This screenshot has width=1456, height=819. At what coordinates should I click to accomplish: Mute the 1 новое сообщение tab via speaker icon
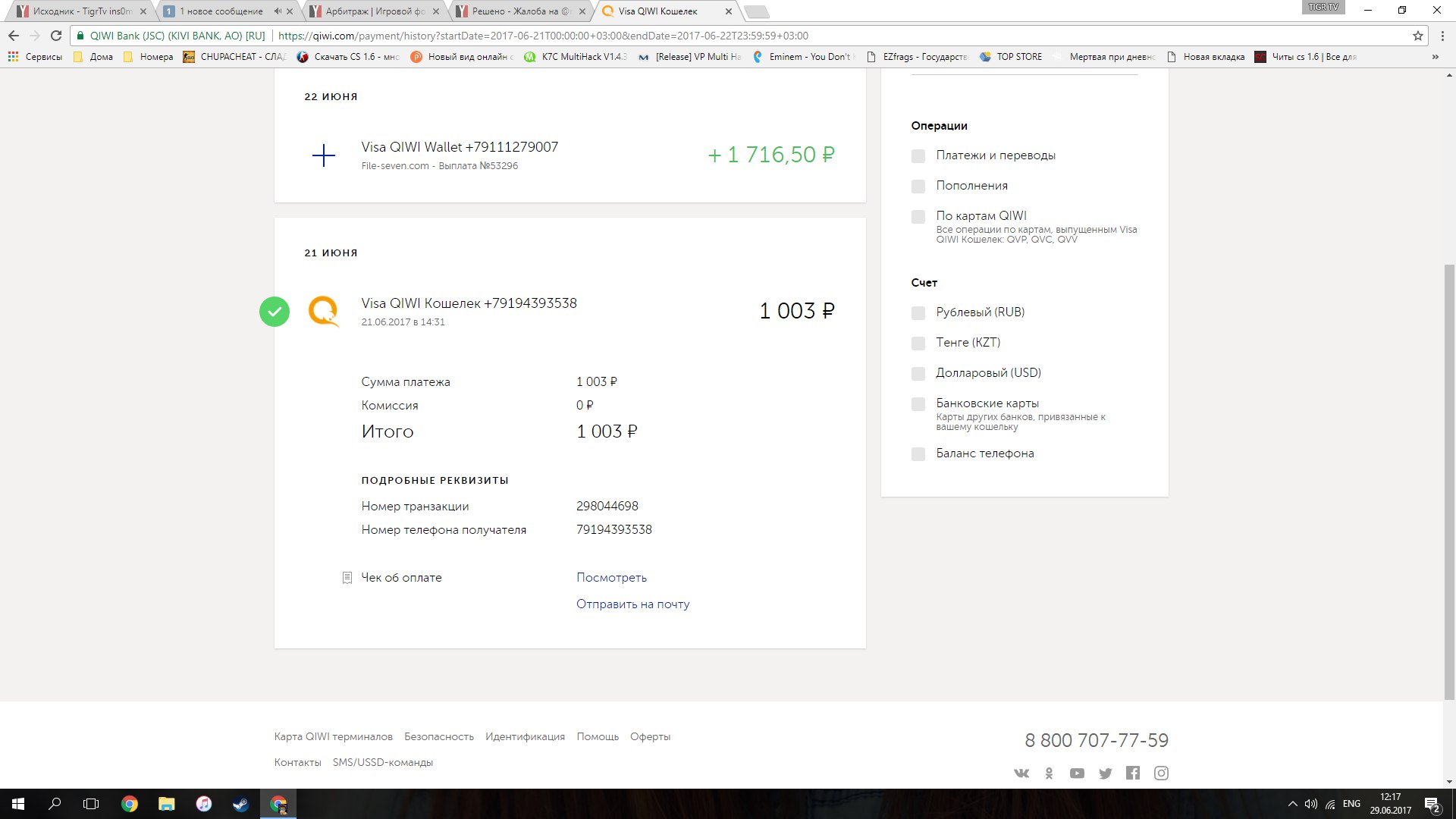click(277, 11)
